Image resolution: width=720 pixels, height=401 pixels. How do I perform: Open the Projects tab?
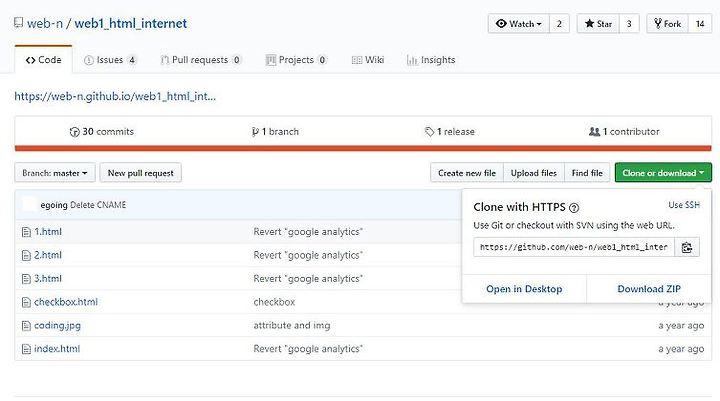coord(296,60)
